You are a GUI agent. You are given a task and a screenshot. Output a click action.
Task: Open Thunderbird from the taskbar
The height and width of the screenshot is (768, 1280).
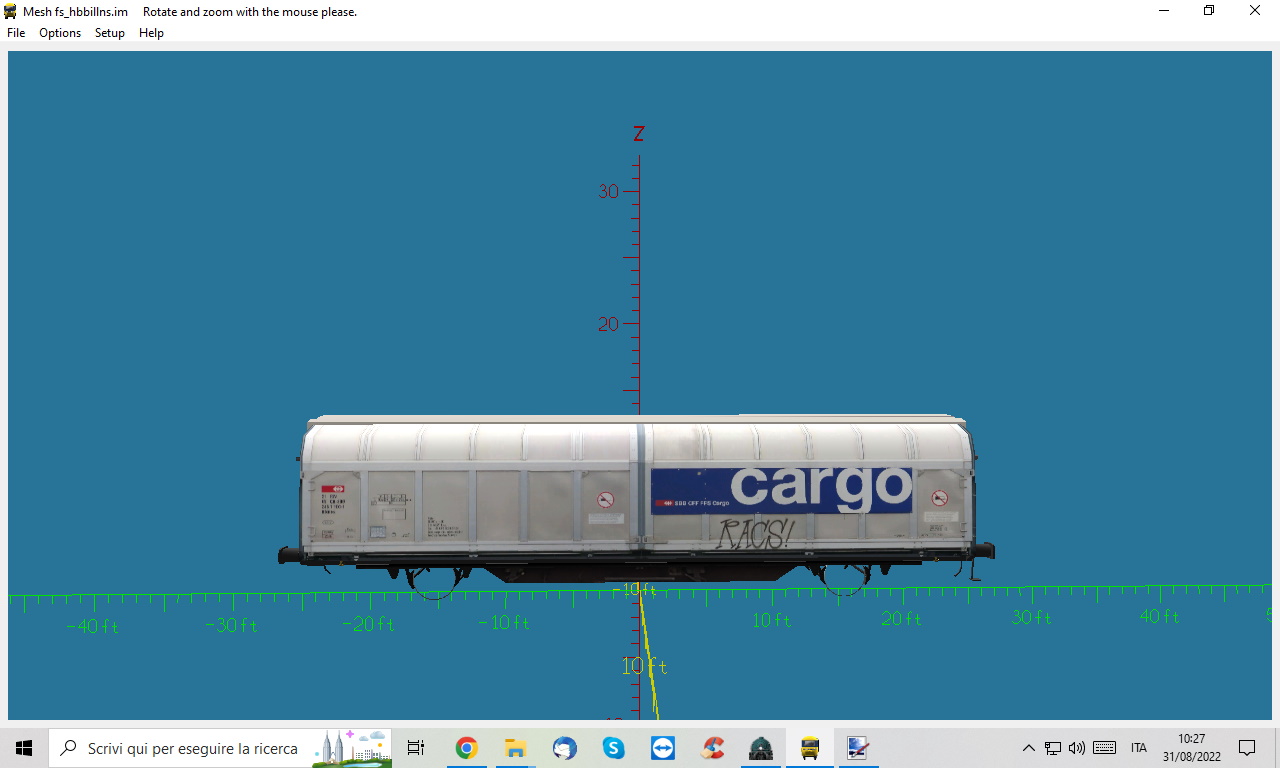(x=564, y=748)
